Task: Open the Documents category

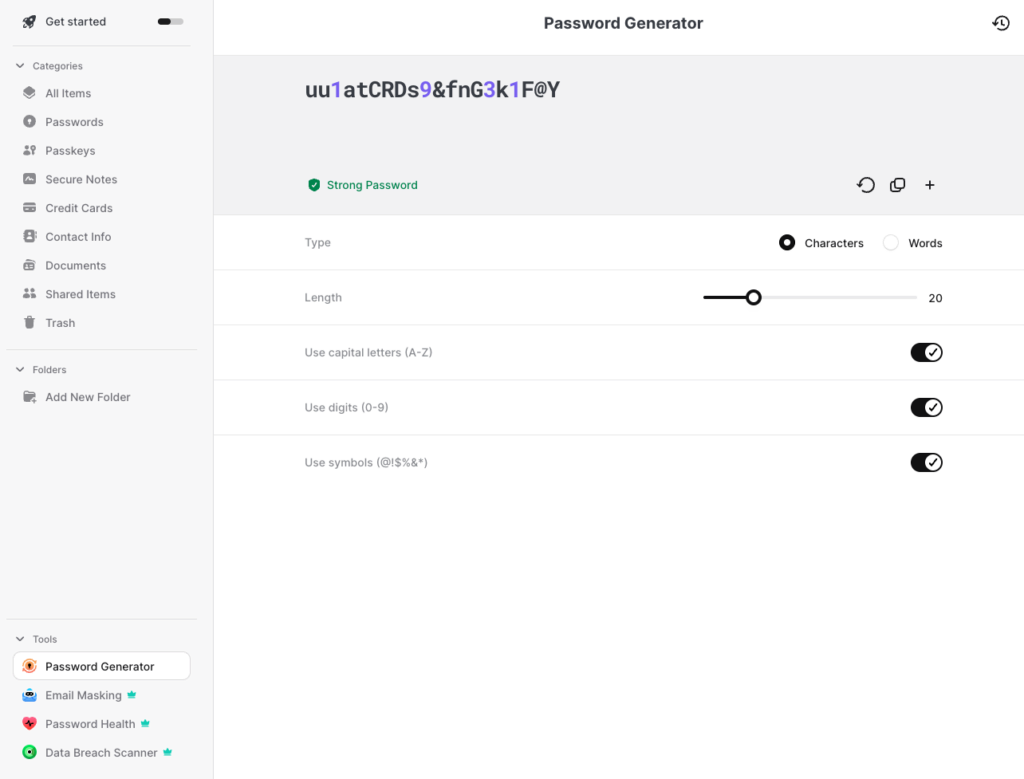Action: click(x=76, y=266)
